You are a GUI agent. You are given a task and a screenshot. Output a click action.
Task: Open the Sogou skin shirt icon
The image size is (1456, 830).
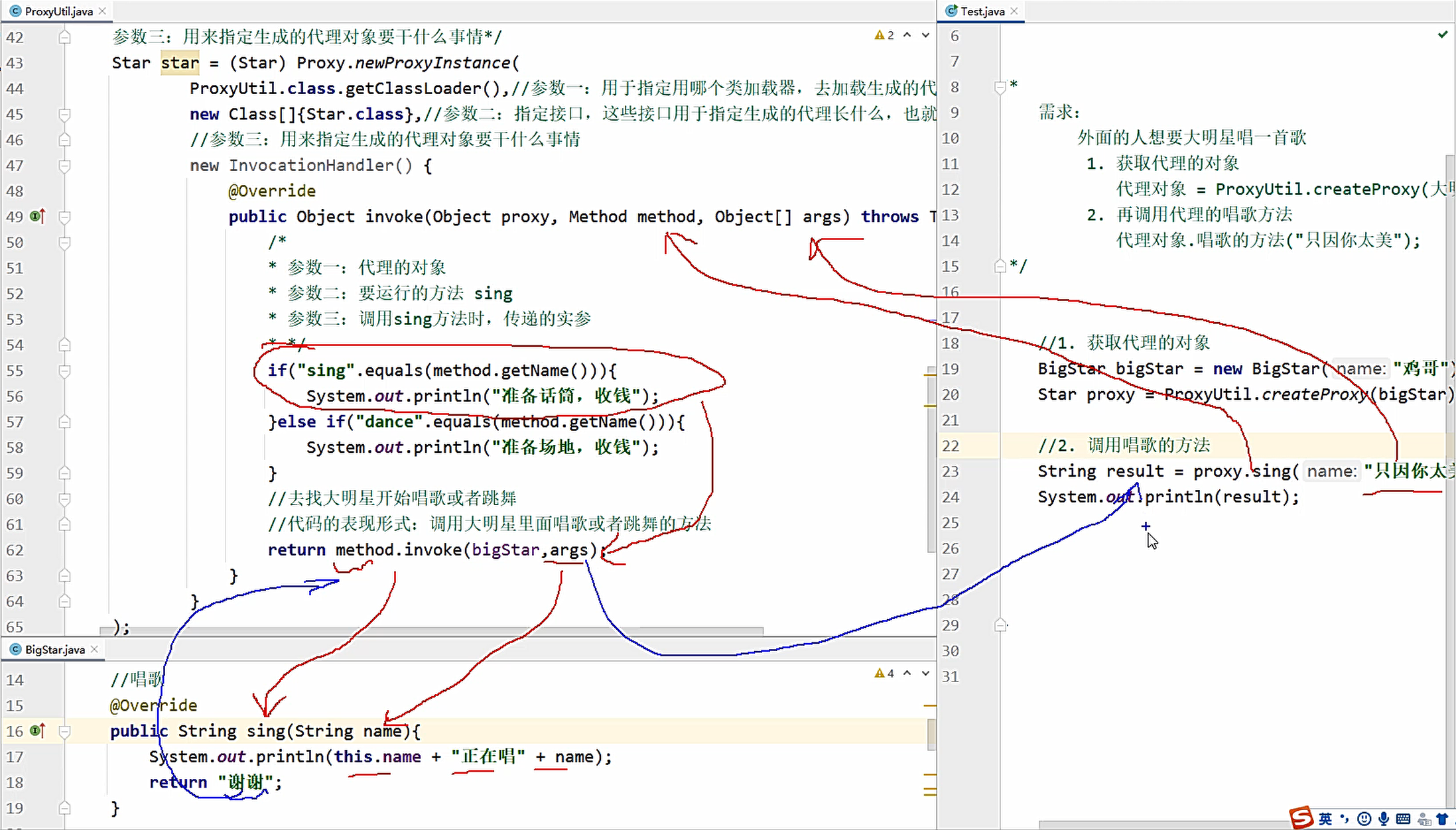click(x=1442, y=819)
